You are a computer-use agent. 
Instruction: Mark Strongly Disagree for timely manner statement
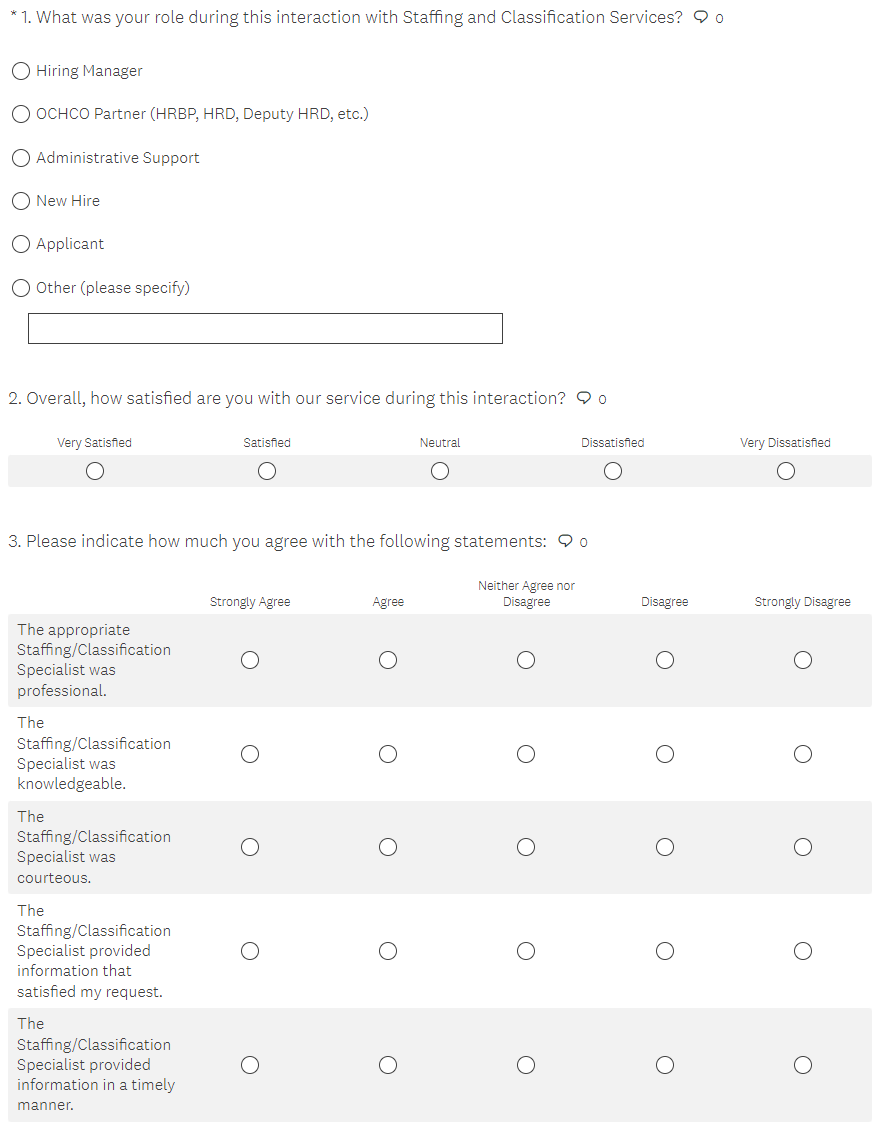[803, 1065]
